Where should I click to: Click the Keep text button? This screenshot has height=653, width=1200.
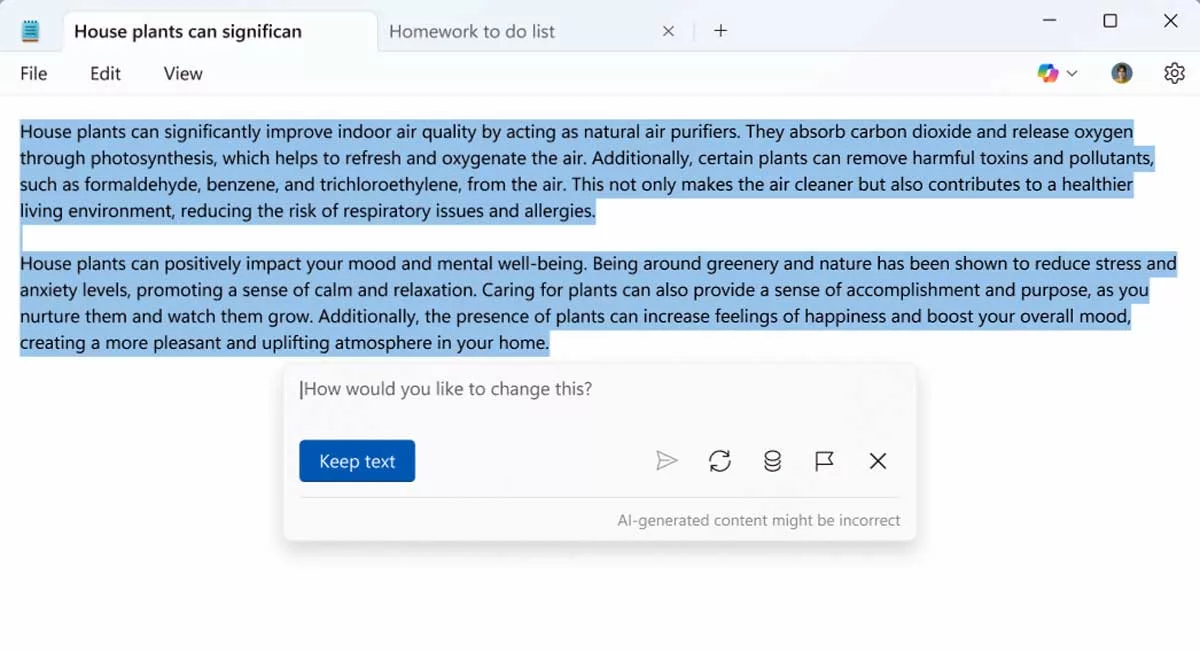357,461
